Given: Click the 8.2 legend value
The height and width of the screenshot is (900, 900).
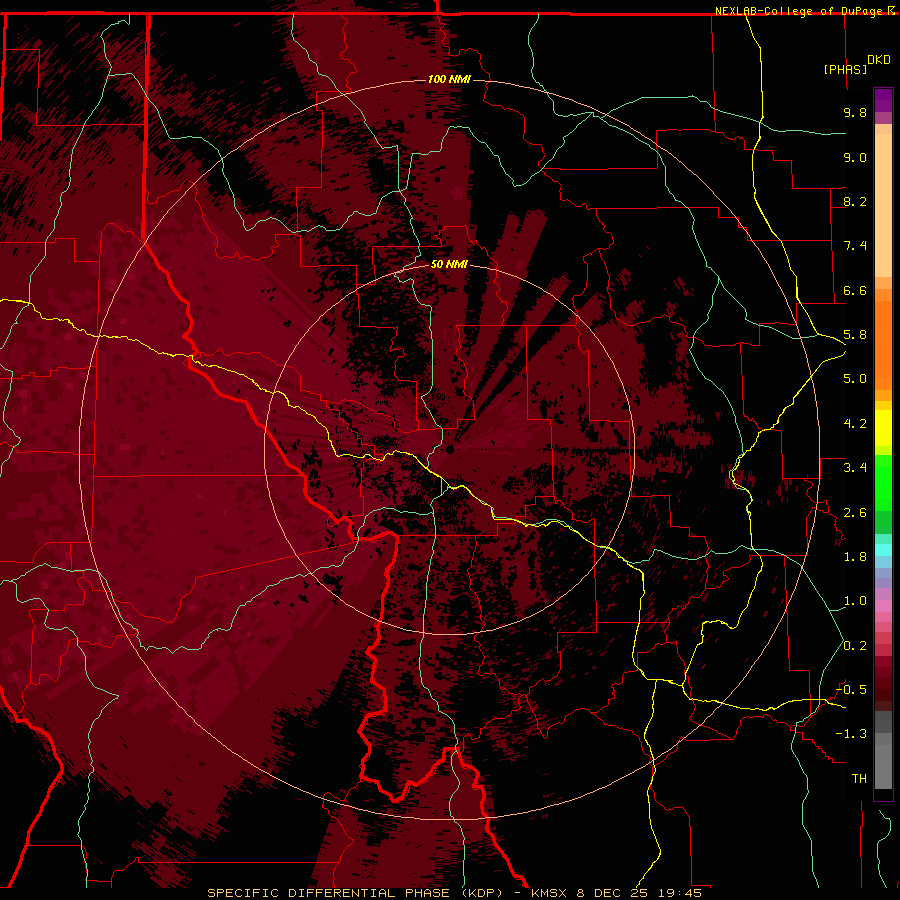Looking at the screenshot, I should point(855,201).
